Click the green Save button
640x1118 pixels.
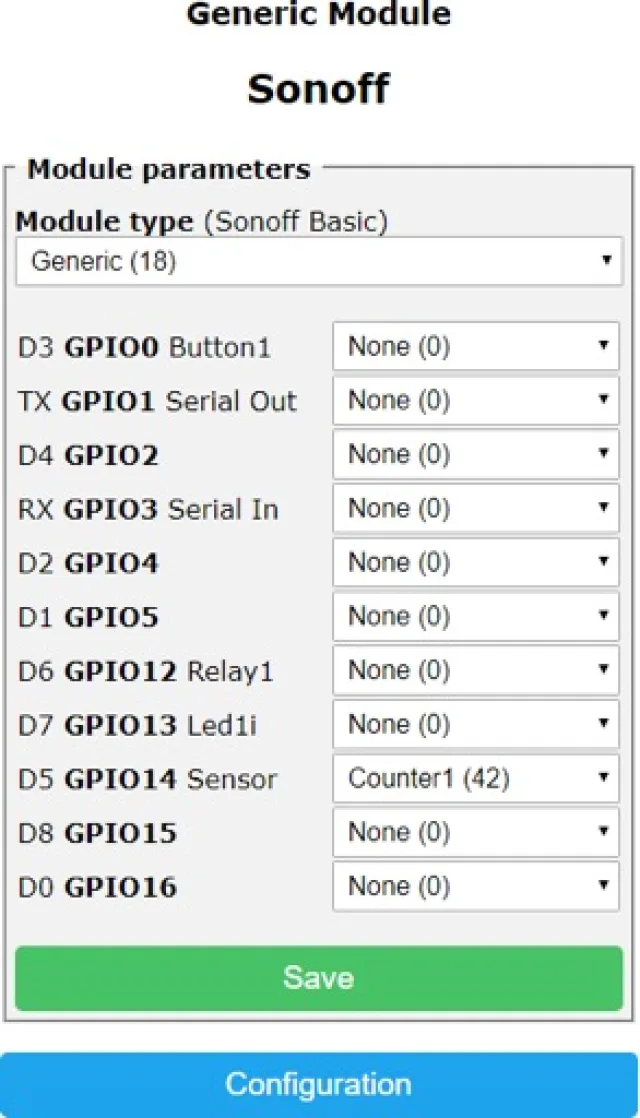[x=318, y=978]
